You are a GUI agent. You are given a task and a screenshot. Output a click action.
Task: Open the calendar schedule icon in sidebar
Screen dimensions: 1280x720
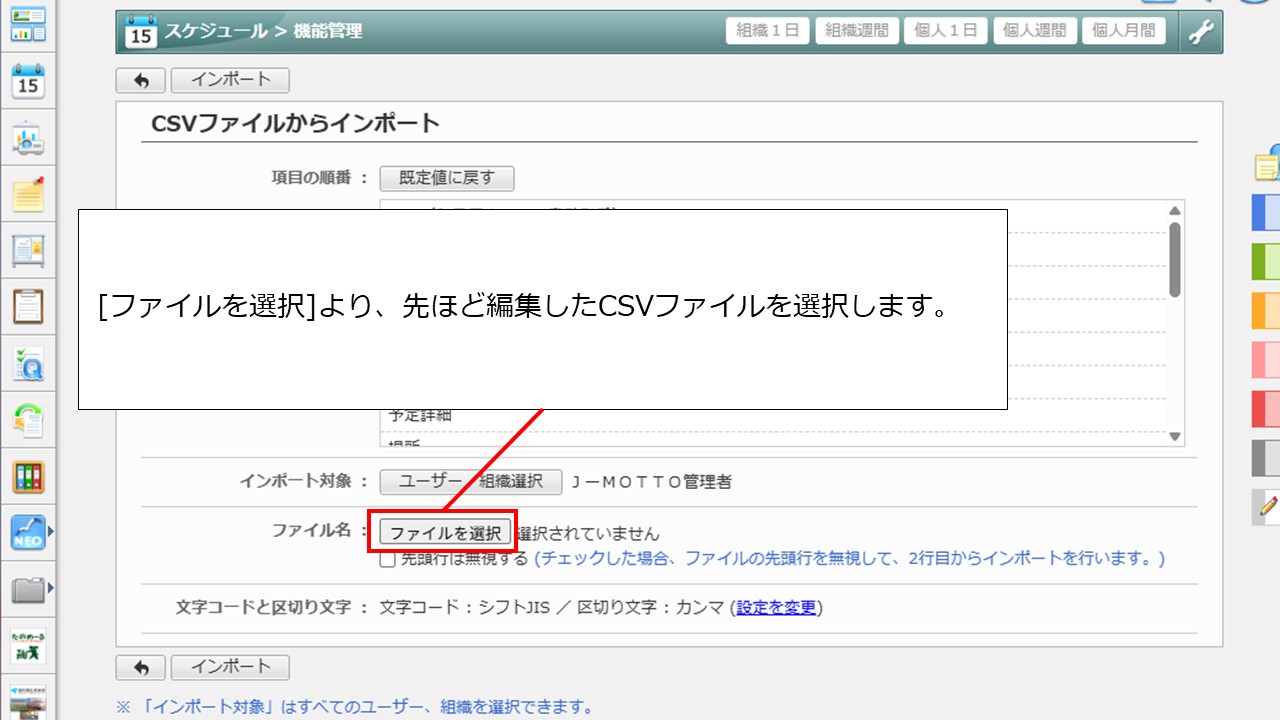[28, 82]
